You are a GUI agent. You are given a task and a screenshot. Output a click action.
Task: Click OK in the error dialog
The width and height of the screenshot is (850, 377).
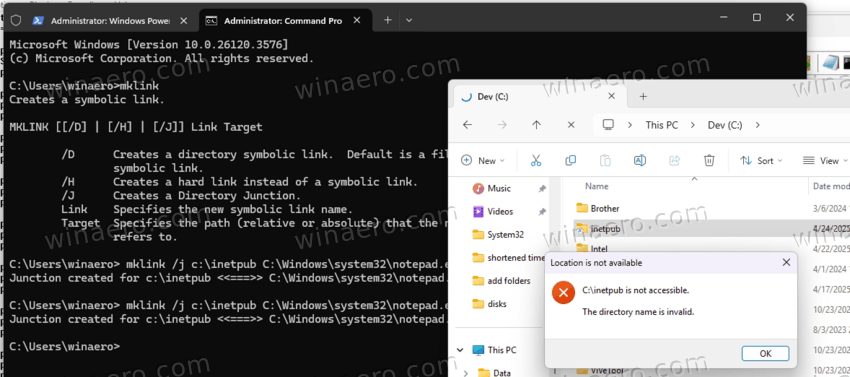point(765,354)
